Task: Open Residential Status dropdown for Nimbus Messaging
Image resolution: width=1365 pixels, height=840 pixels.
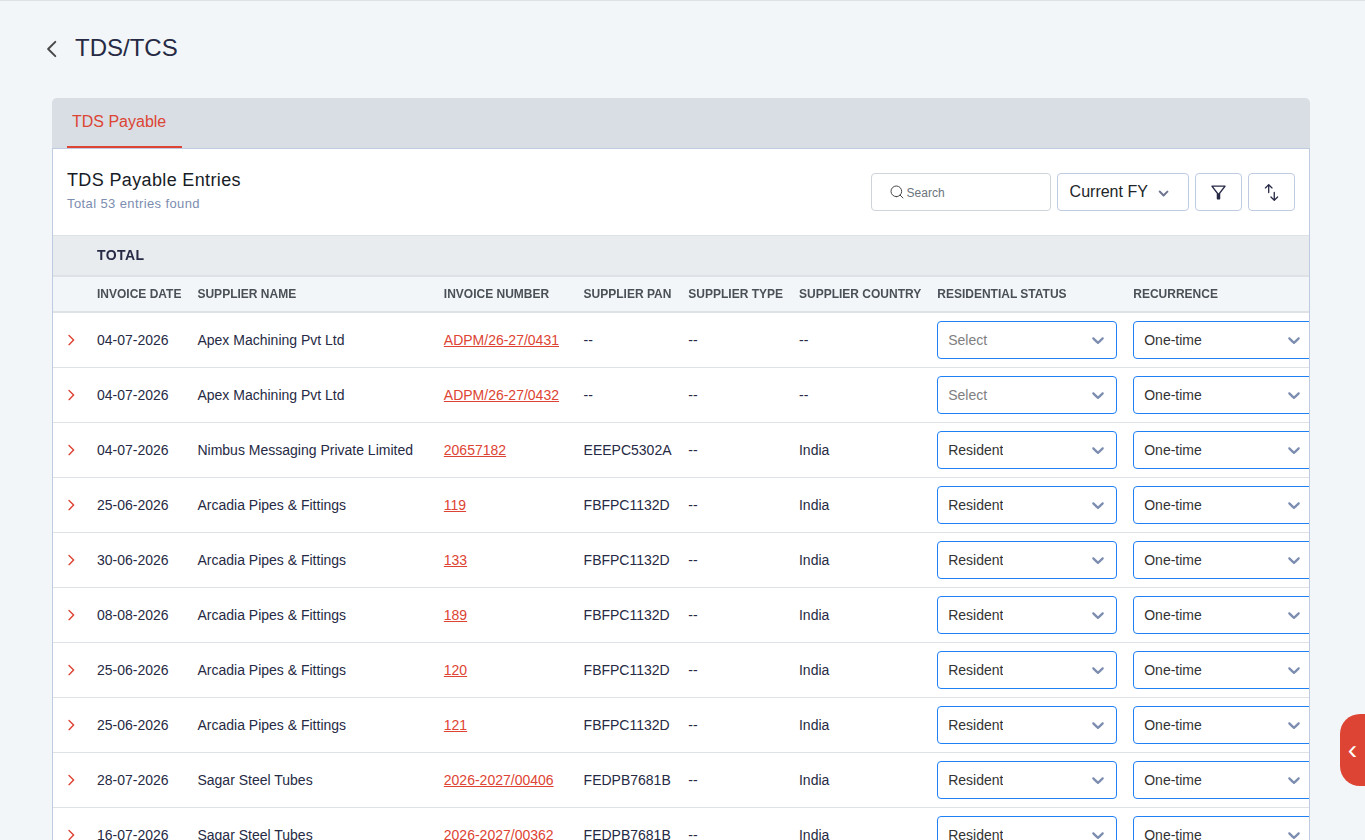Action: coord(1026,450)
